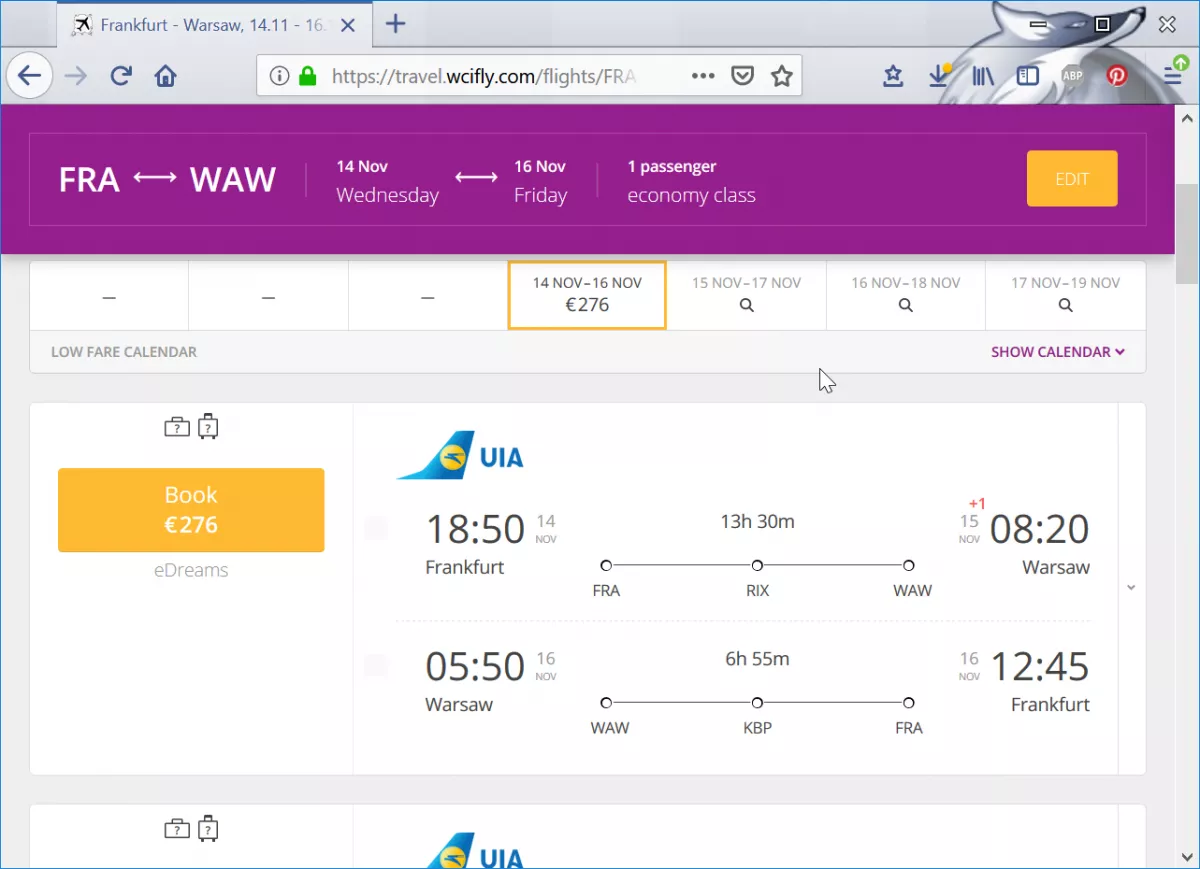This screenshot has width=1200, height=869.
Task: Expand SHOW CALENDAR chevron
Action: click(1120, 352)
